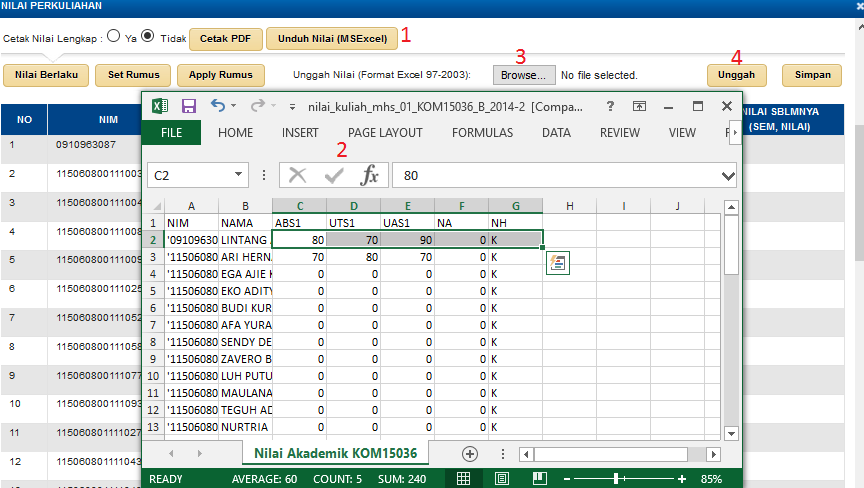Cancel formula entry with the X
The width and height of the screenshot is (864, 488).
298,176
